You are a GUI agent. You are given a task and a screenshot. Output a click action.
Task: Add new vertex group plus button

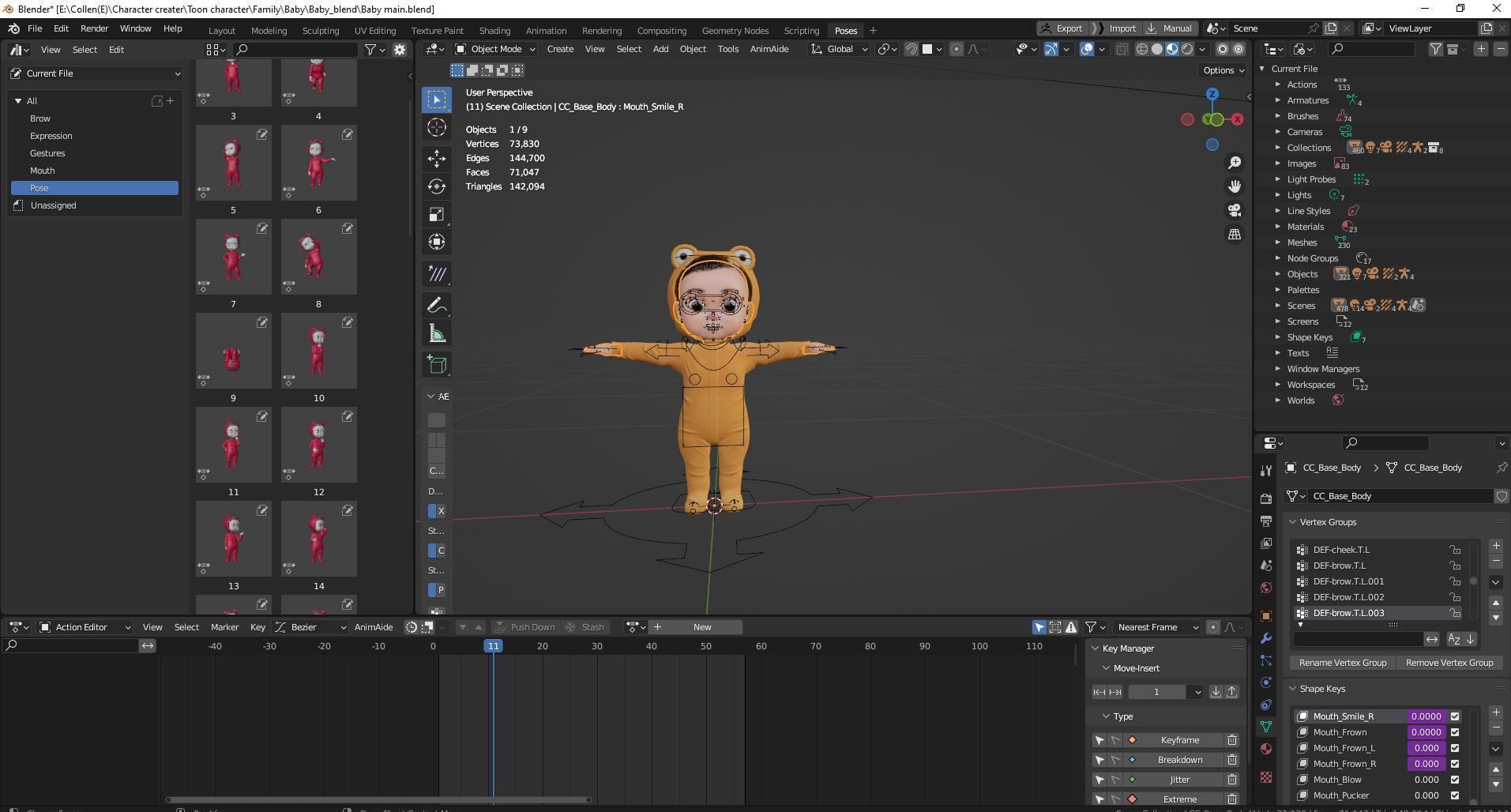(x=1495, y=546)
